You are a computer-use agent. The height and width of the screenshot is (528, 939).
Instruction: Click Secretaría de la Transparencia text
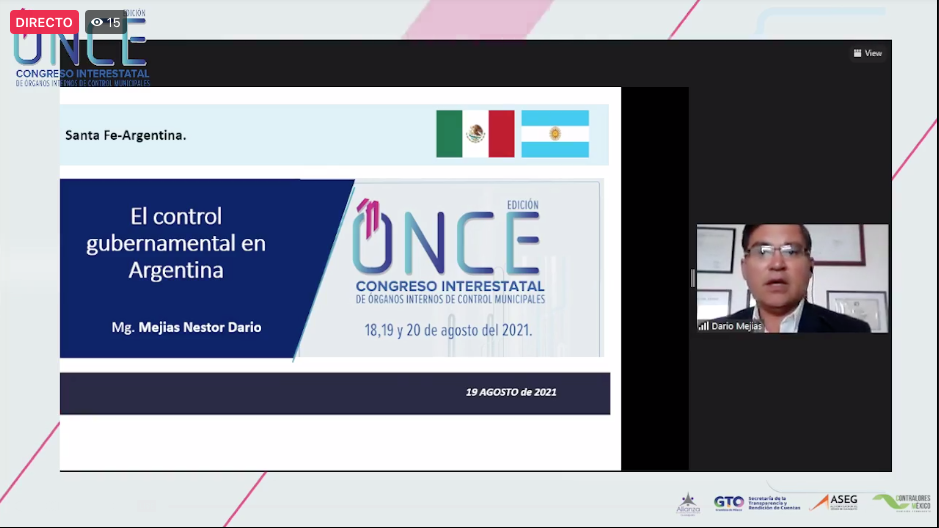(x=774, y=502)
